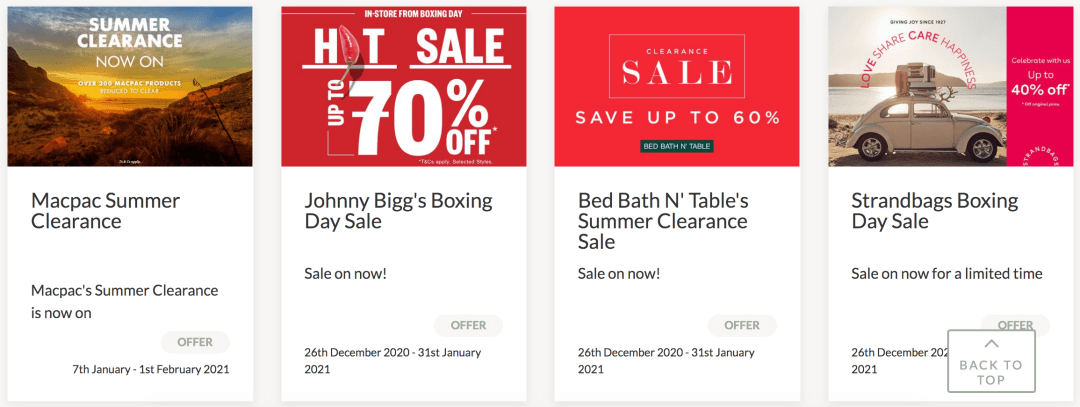Click the date range on Johnny Bigg card
The width and height of the screenshot is (1080, 407).
coord(393,361)
